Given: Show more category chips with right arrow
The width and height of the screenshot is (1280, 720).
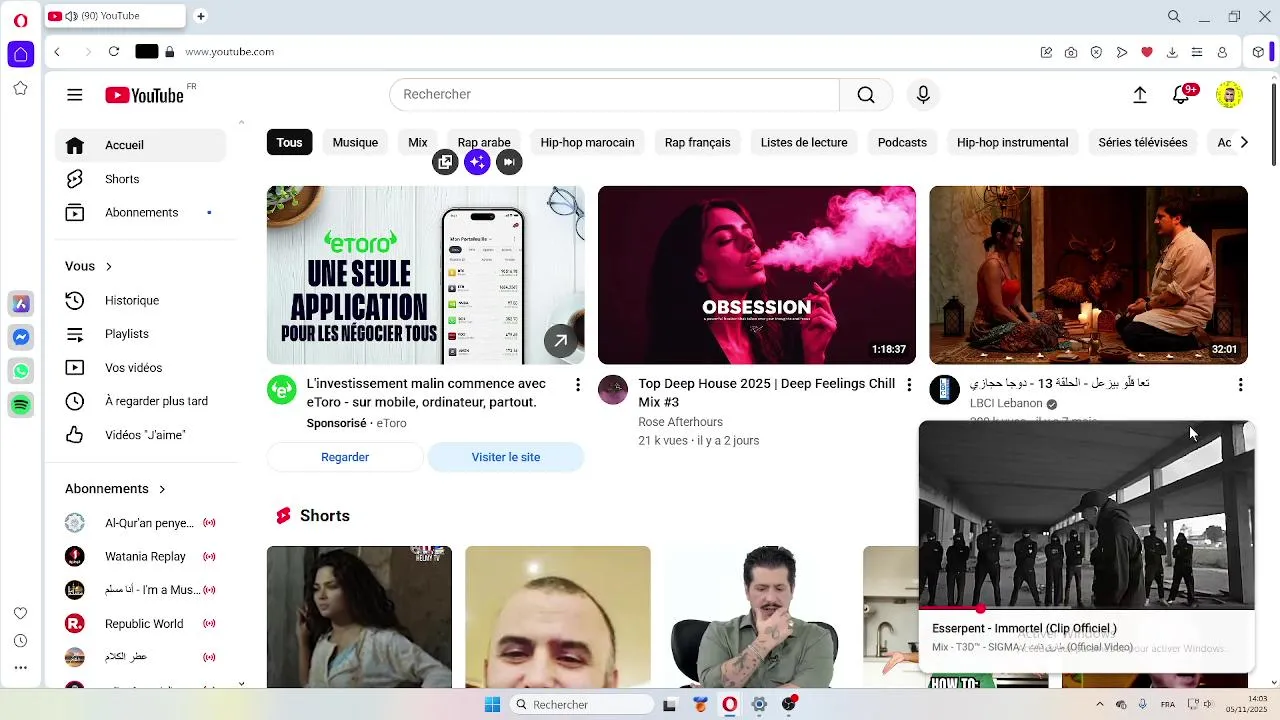Looking at the screenshot, I should point(1243,142).
